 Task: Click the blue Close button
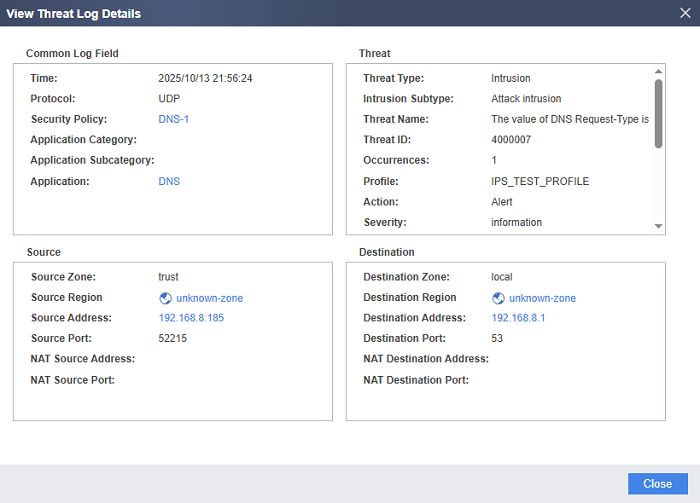pyautogui.click(x=657, y=484)
